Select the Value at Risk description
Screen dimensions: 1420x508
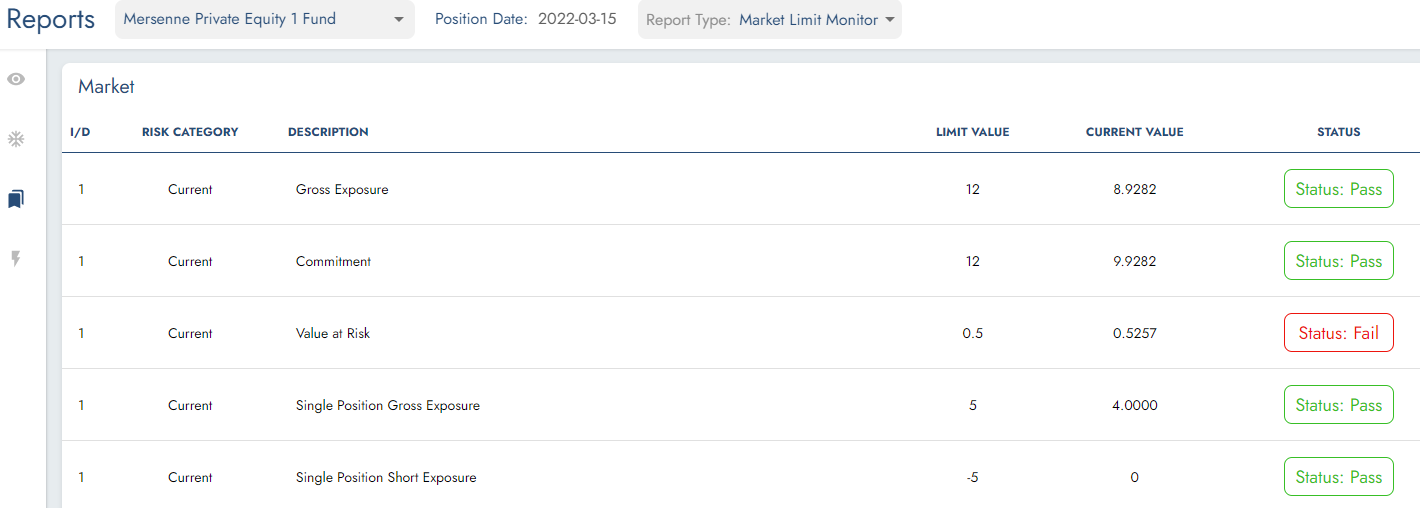point(333,333)
